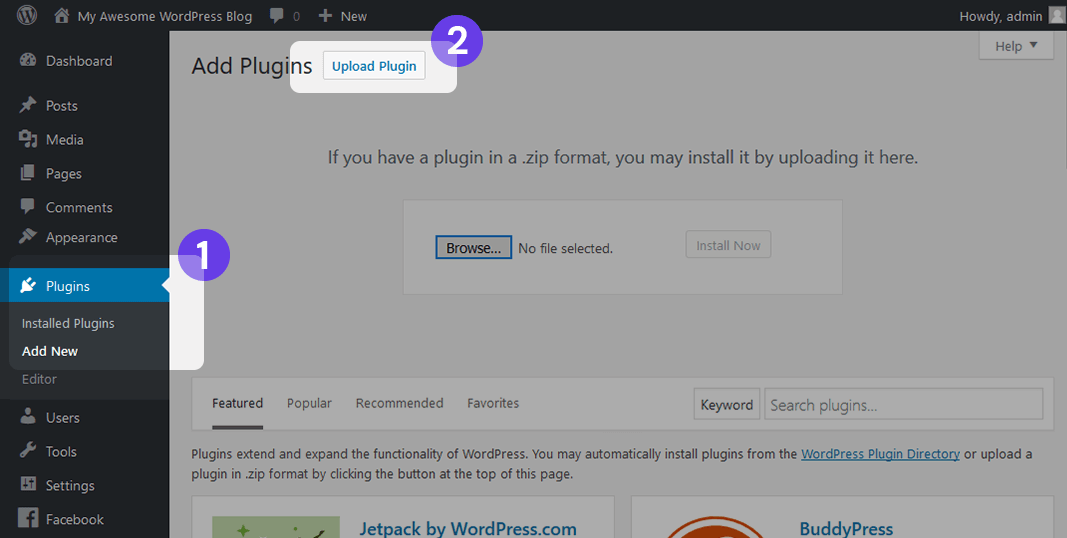Click Browse to choose a file
1067x538 pixels.
tap(473, 248)
